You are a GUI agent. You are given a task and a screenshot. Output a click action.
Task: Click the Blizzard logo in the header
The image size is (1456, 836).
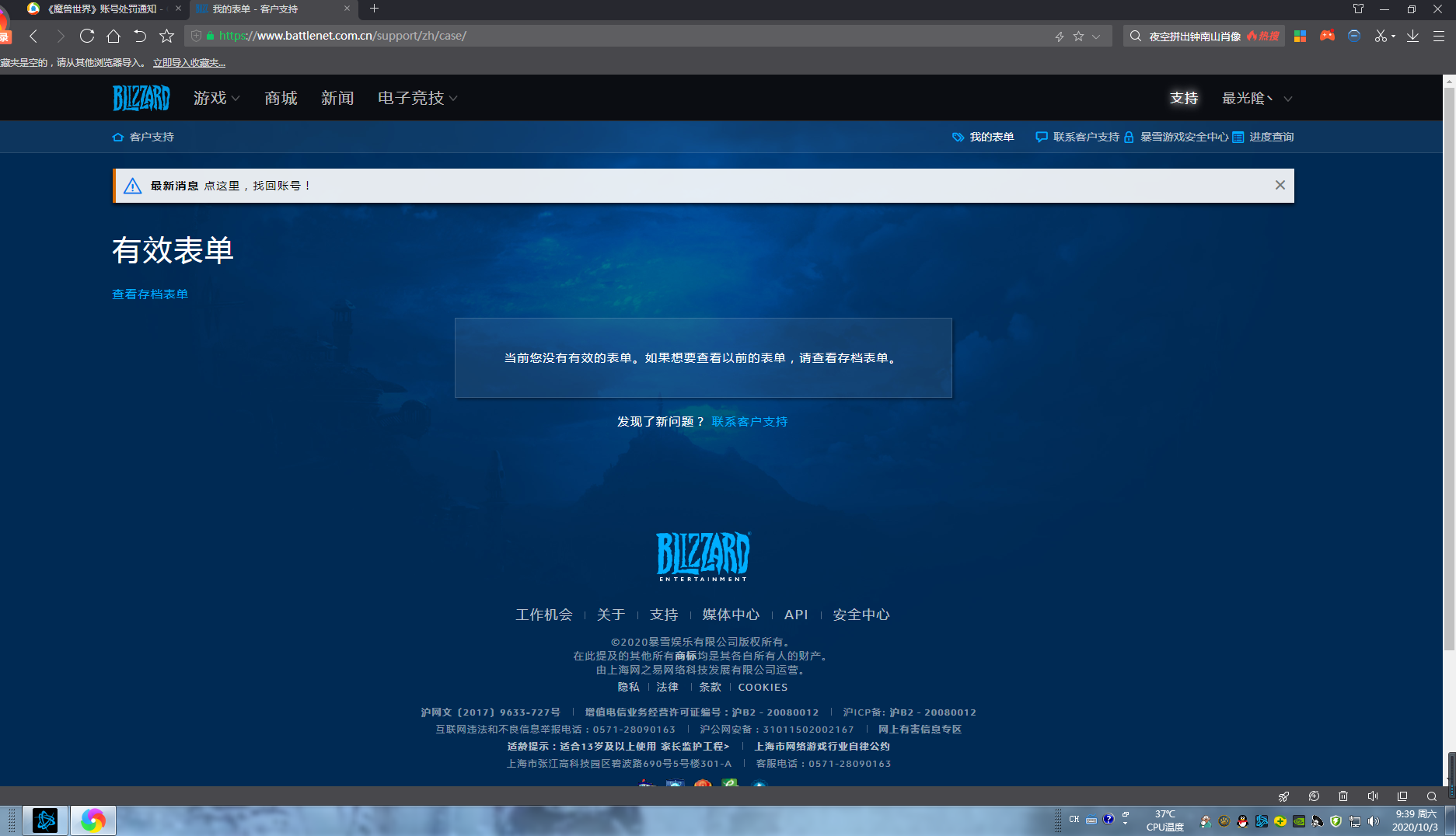click(141, 98)
